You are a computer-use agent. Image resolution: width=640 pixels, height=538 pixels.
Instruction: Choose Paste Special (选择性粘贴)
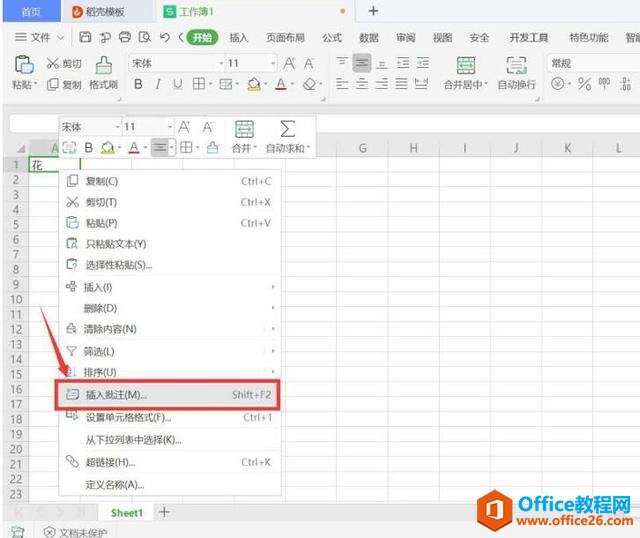point(170,265)
